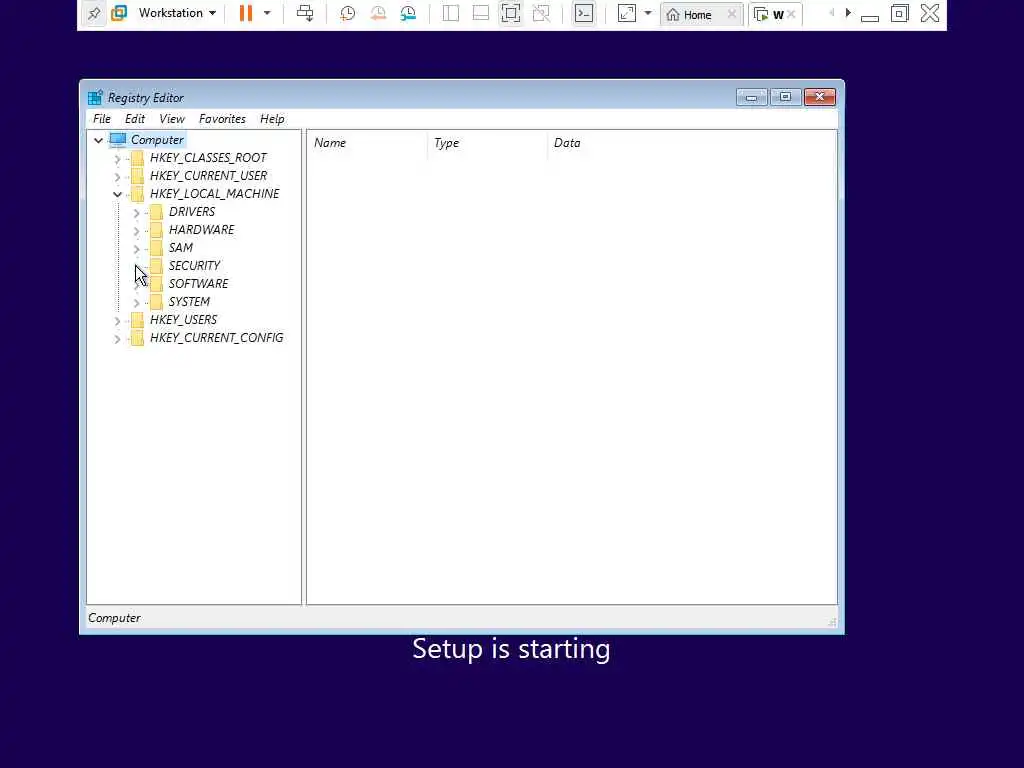Select HKEY_CURRENT_CONFIG in the tree
Image resolution: width=1024 pixels, height=768 pixels.
[x=216, y=337]
